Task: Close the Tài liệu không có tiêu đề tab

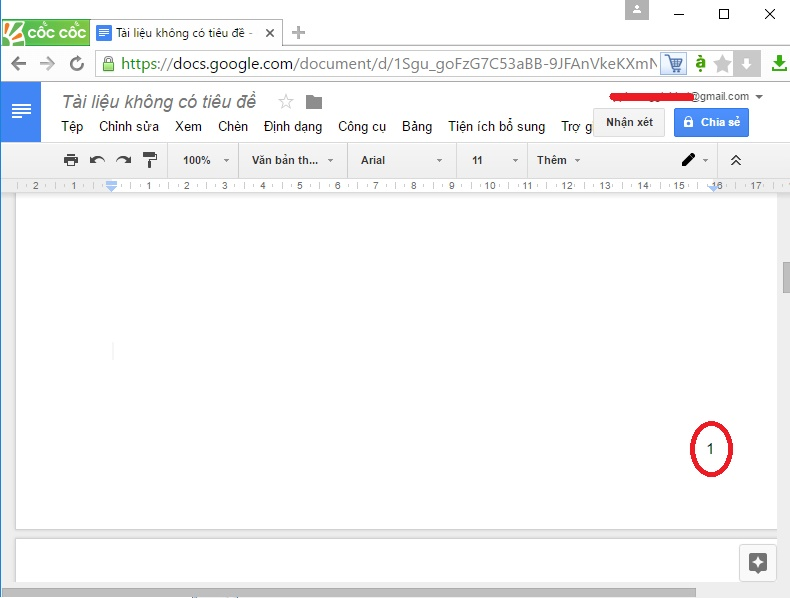Action: pos(270,33)
